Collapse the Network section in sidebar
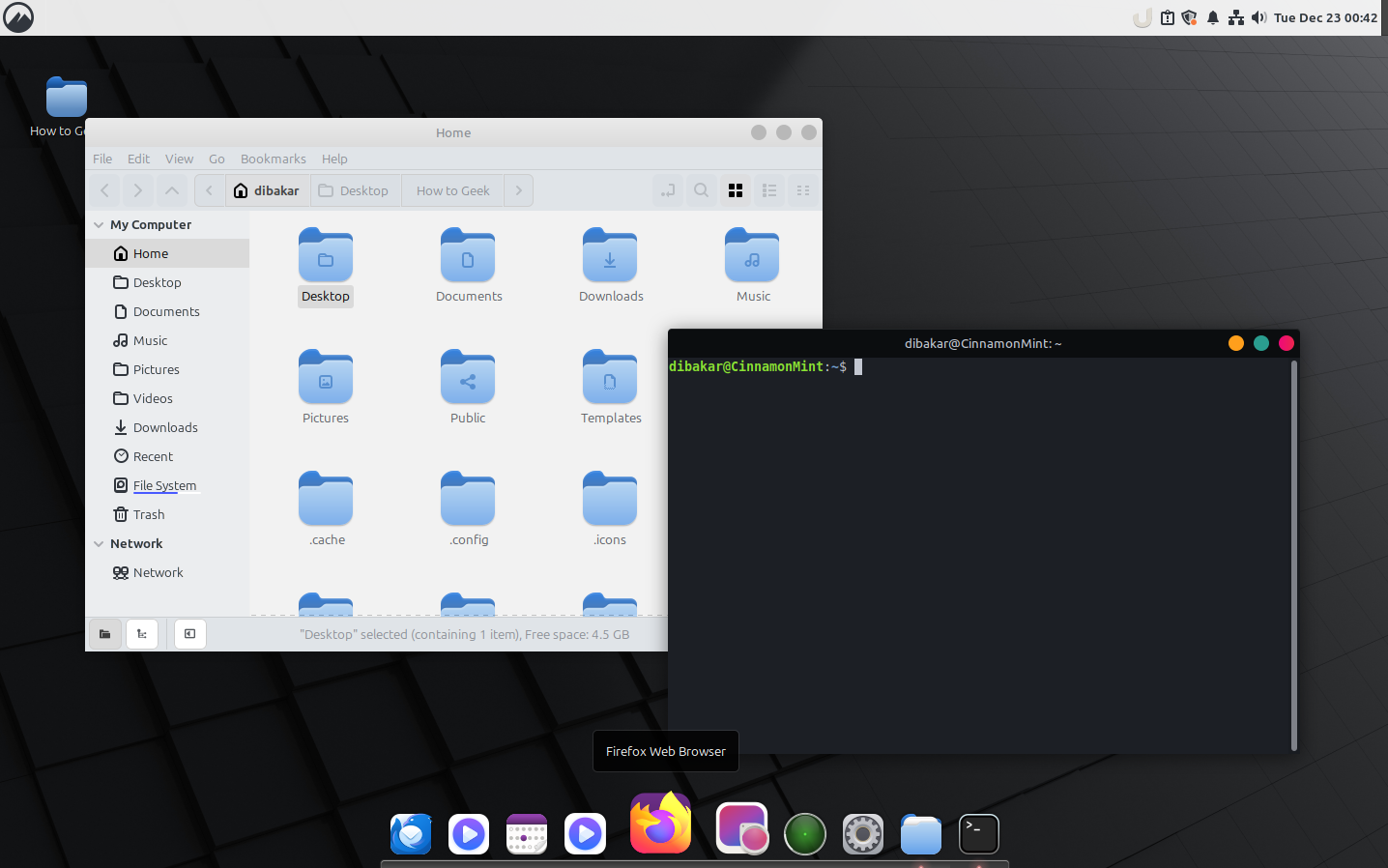1388x868 pixels. pyautogui.click(x=99, y=544)
